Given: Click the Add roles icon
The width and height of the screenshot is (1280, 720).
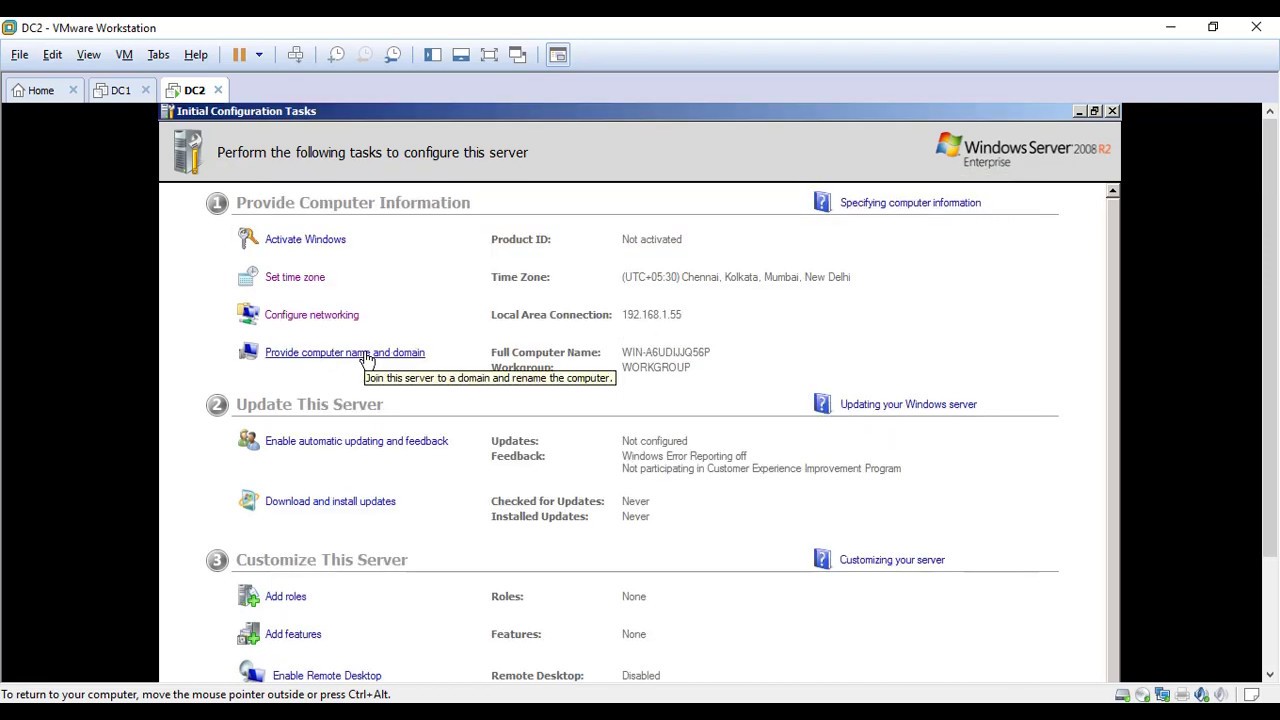Looking at the screenshot, I should click(x=248, y=596).
